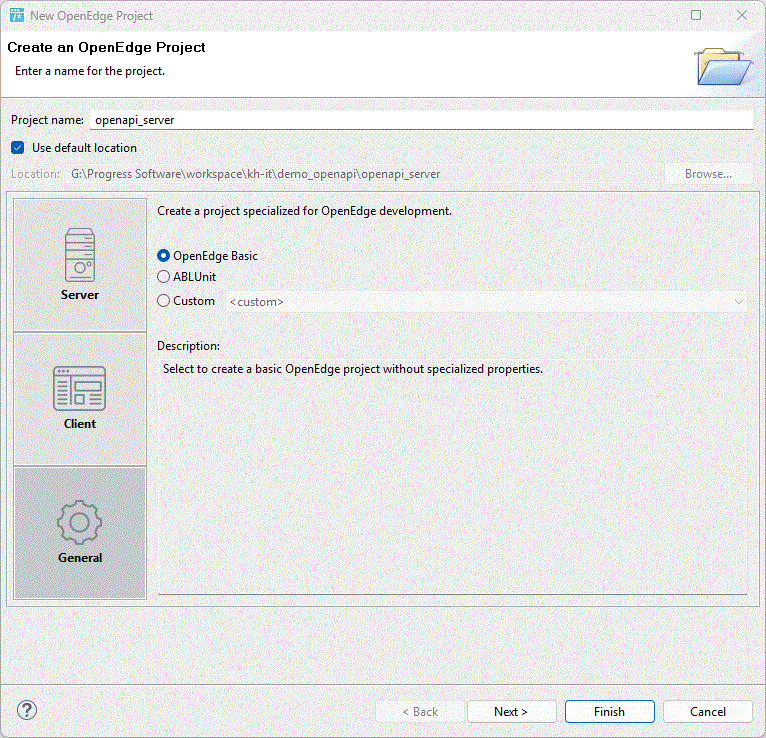Cancel the new project wizard
766x738 pixels.
(707, 712)
